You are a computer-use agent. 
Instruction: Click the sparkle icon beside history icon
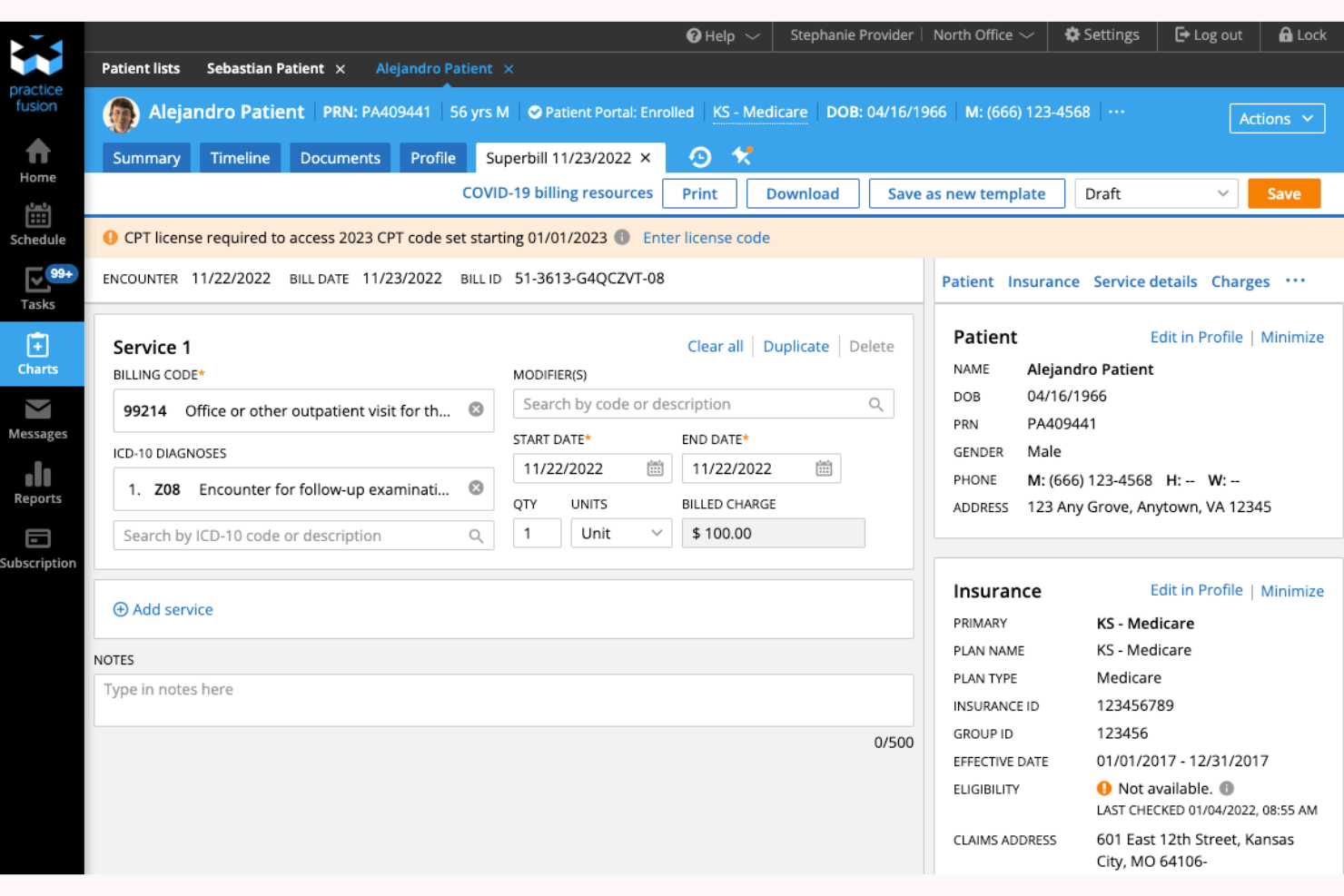742,156
